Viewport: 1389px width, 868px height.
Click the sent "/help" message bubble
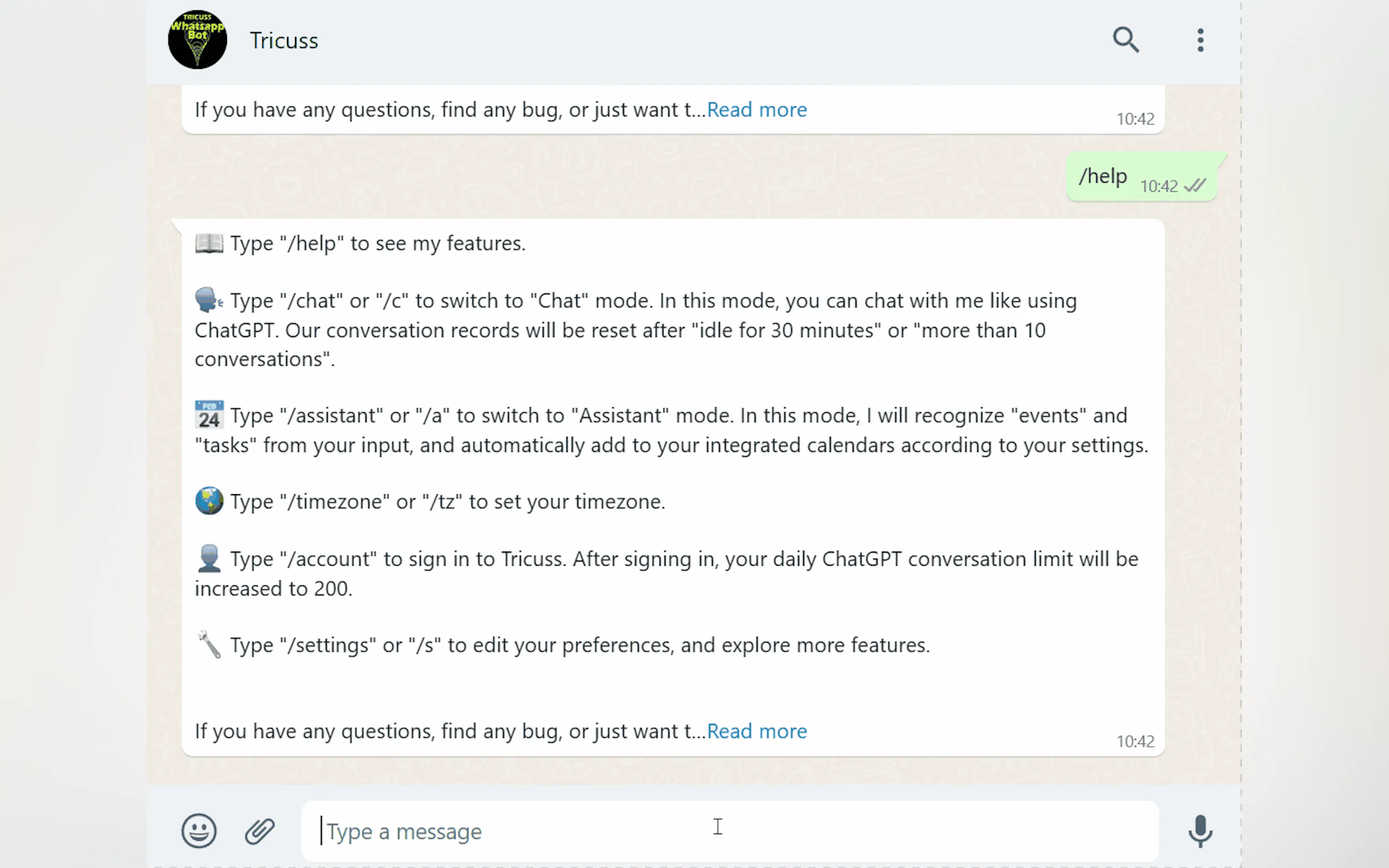point(1102,176)
